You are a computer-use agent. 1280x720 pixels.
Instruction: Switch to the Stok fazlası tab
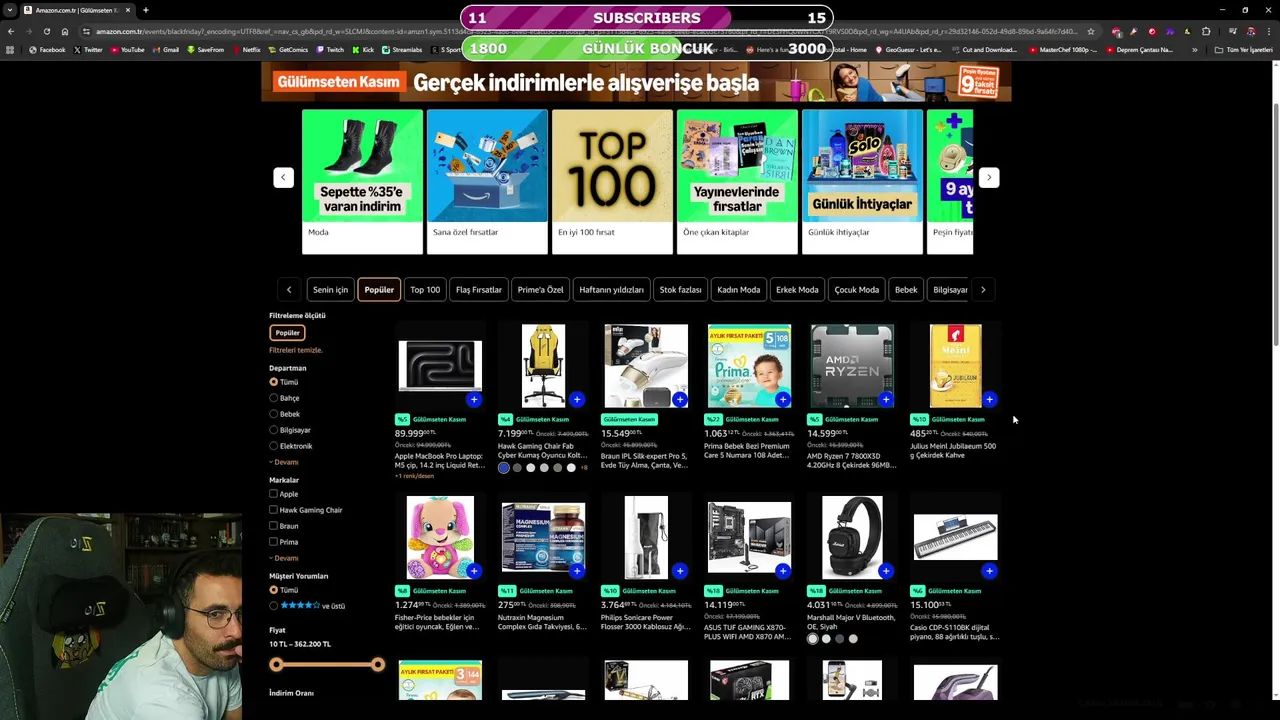(680, 290)
